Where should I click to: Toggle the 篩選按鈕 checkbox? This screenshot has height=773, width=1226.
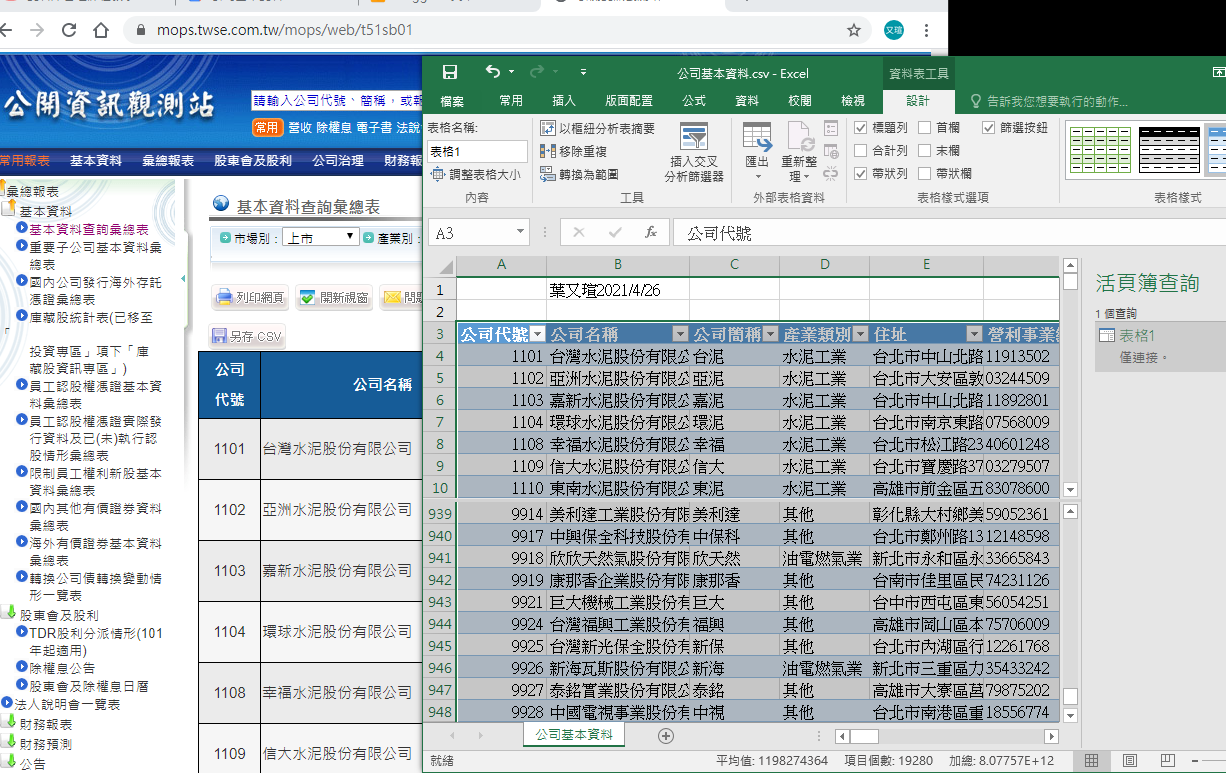coord(989,128)
